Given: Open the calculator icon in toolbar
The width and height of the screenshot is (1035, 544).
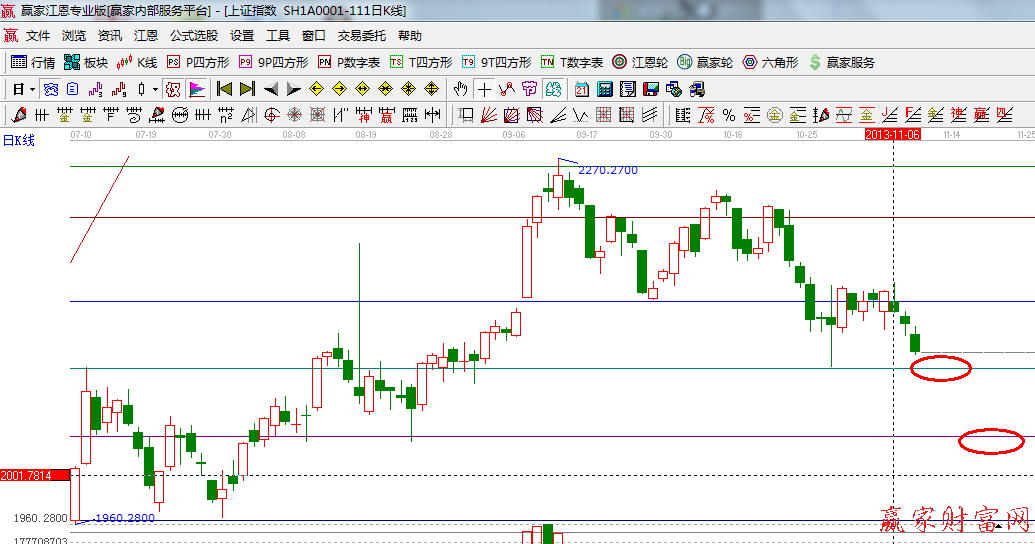Looking at the screenshot, I should coord(604,89).
